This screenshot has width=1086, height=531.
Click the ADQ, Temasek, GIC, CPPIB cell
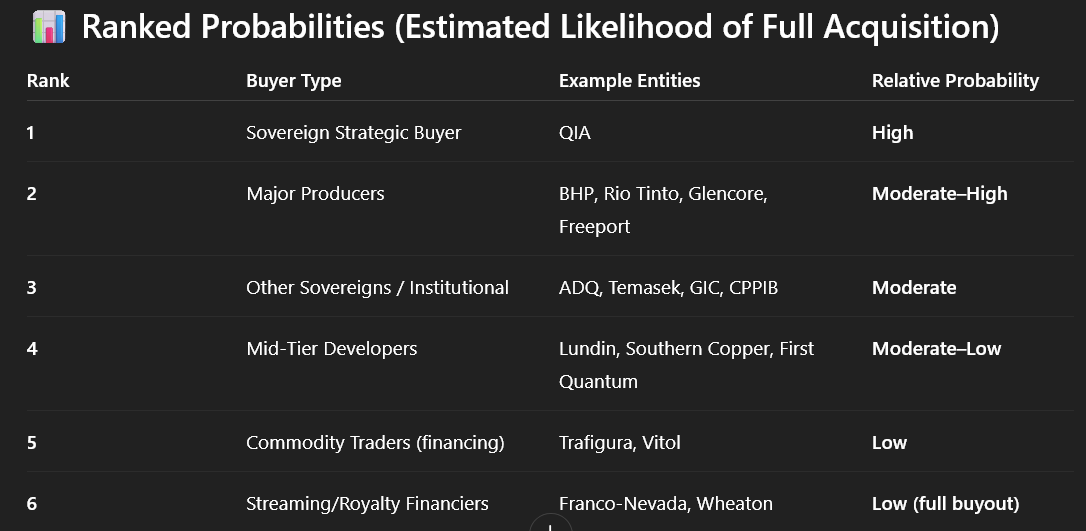click(x=668, y=288)
